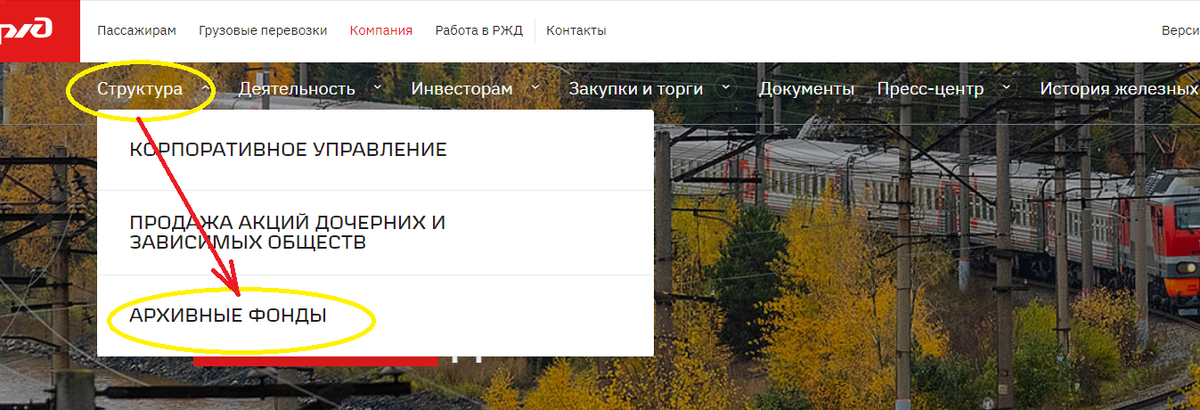
Task: Select Корпоративное управление in dropdown
Action: tap(375, 150)
